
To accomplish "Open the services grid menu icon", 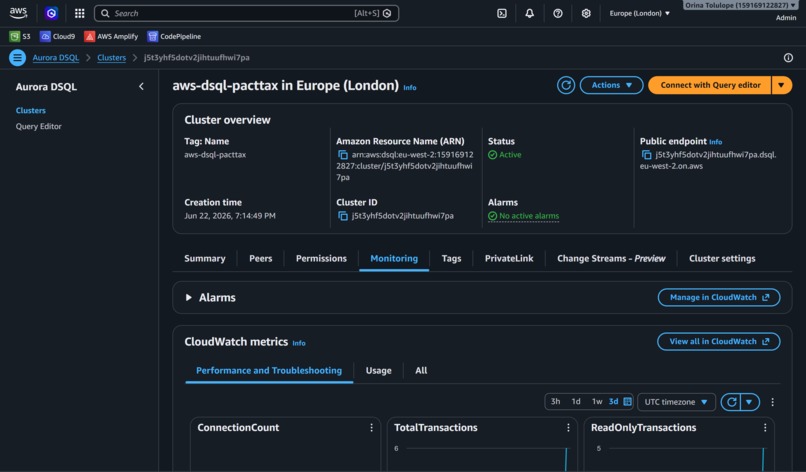I will tap(79, 13).
